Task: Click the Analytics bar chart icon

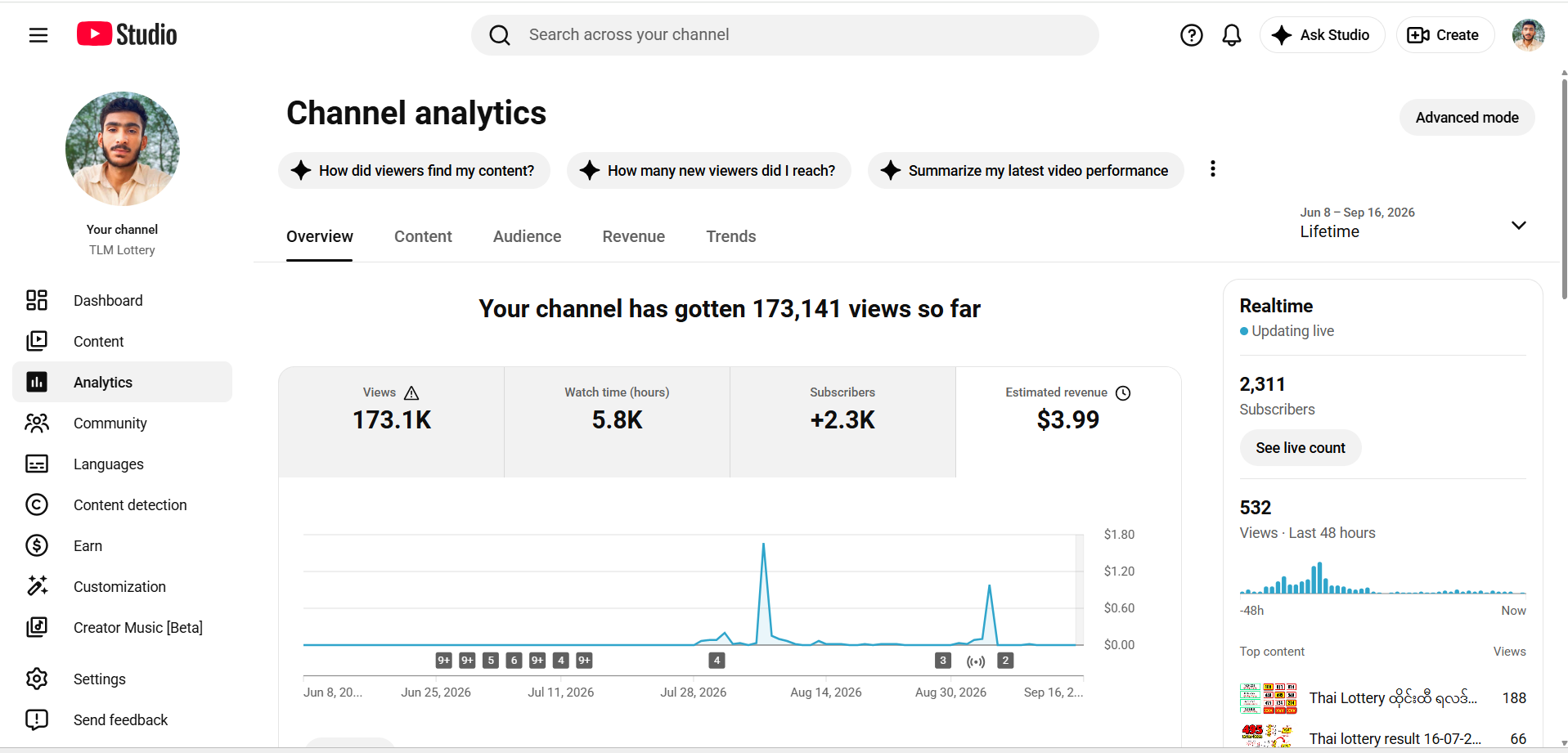Action: pos(37,382)
